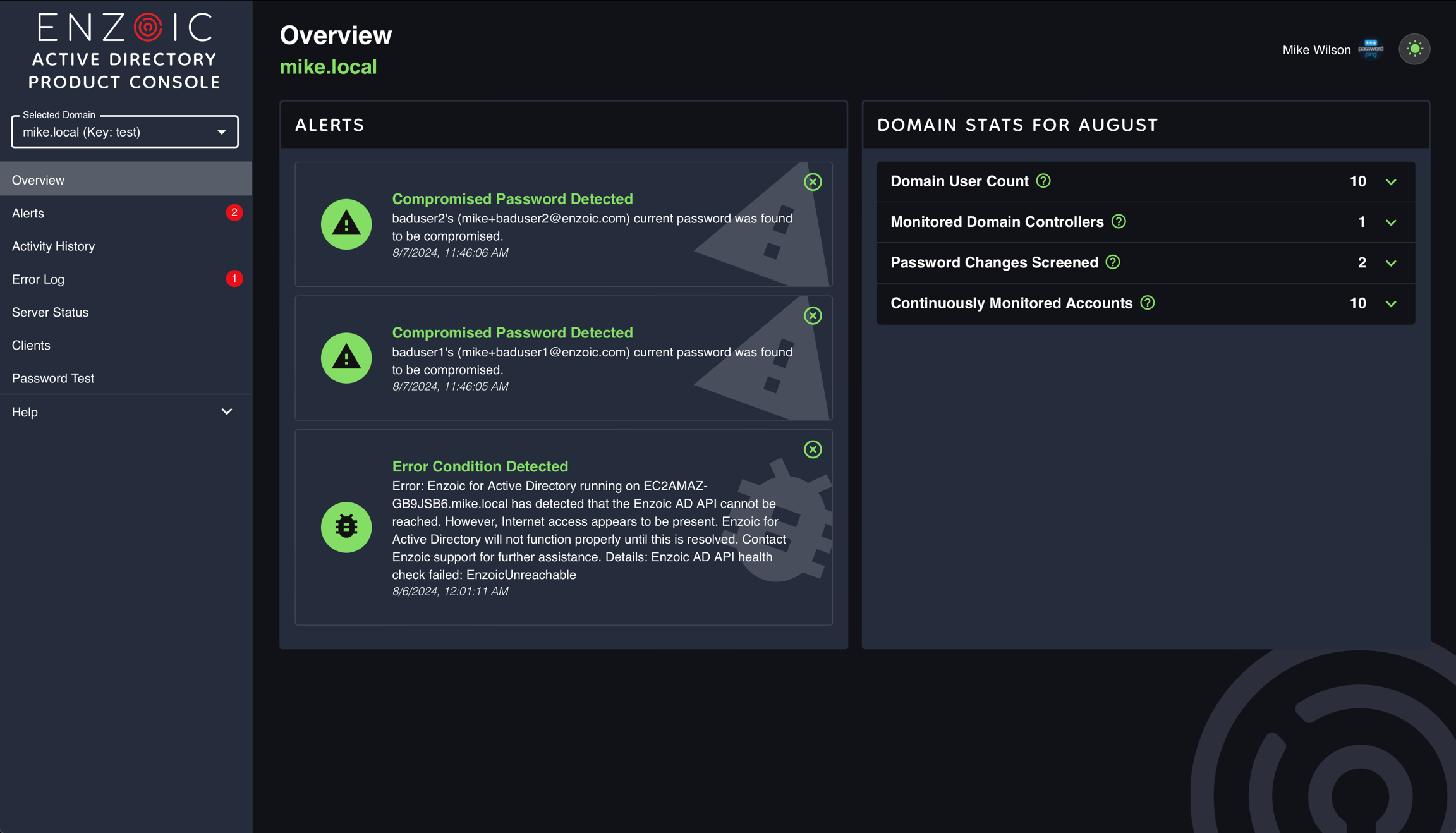The image size is (1456, 833).
Task: Click help icon beside Continuously Monitored Accounts
Action: 1148,303
